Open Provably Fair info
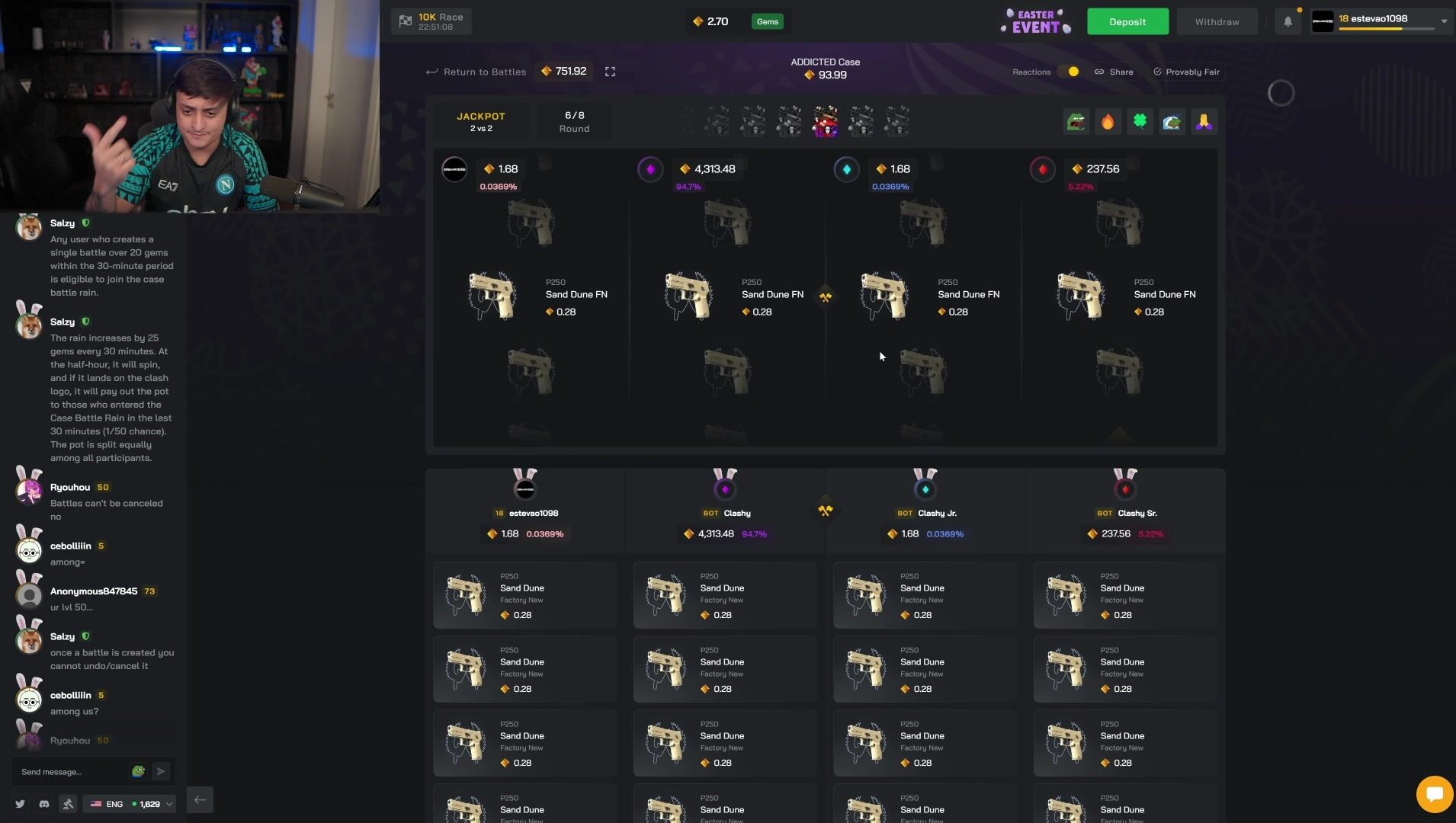This screenshot has height=823, width=1456. pyautogui.click(x=1186, y=72)
